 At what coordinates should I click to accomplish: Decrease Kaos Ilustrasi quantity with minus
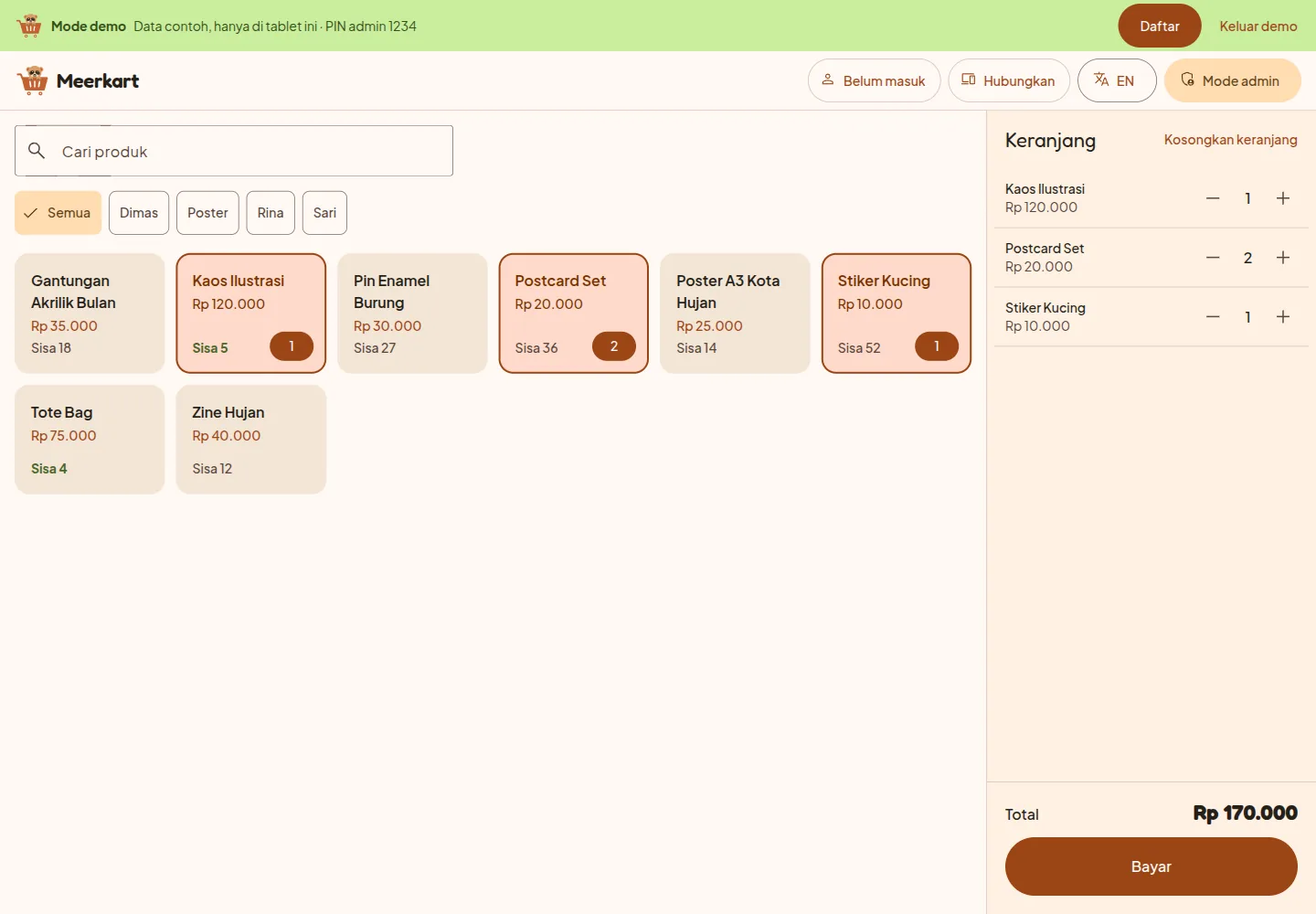[x=1213, y=198]
